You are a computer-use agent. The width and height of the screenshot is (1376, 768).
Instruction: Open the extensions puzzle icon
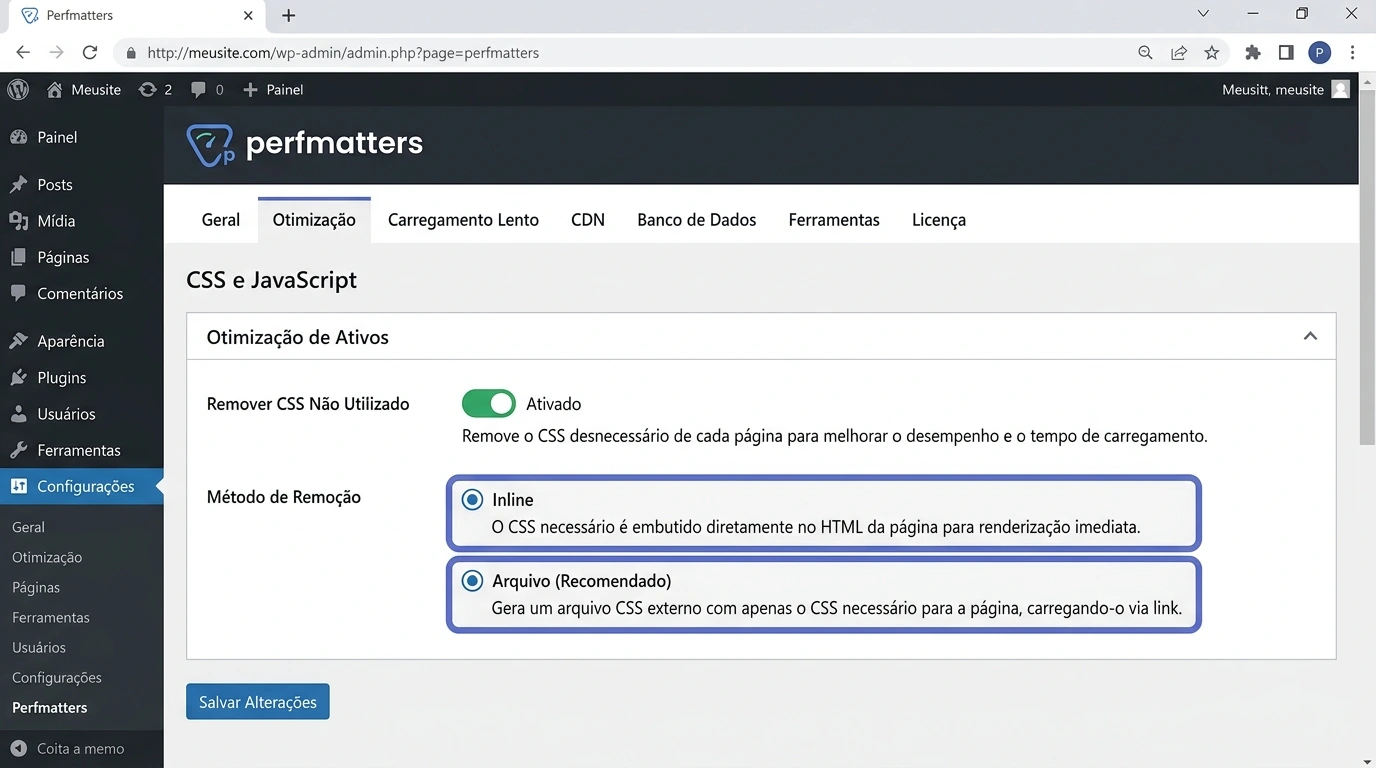tap(1252, 53)
